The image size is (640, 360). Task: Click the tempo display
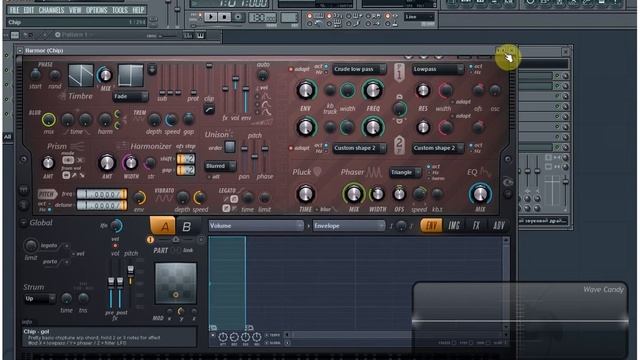click(262, 18)
